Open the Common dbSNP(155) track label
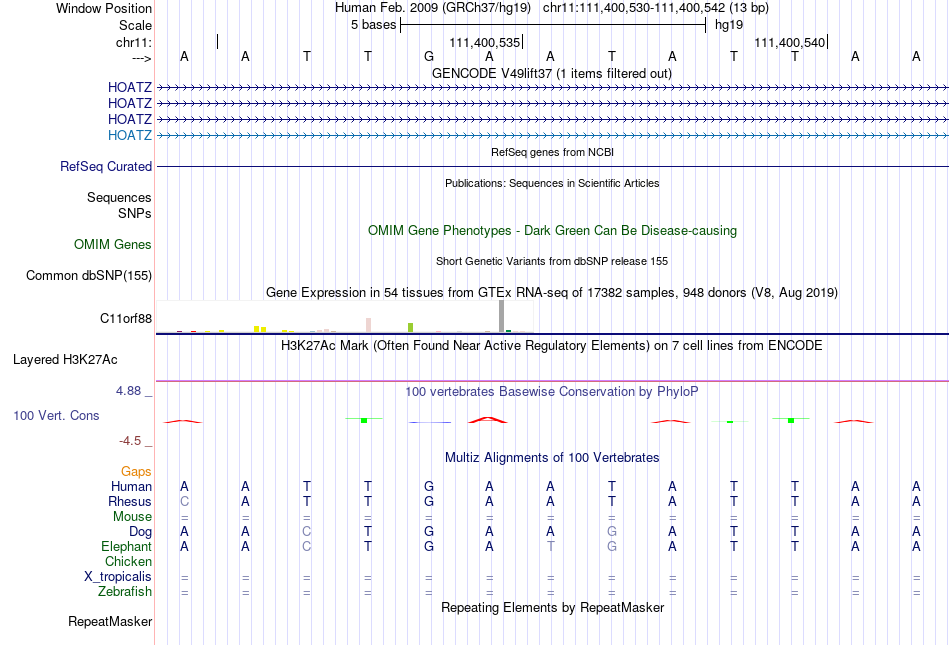 point(89,276)
